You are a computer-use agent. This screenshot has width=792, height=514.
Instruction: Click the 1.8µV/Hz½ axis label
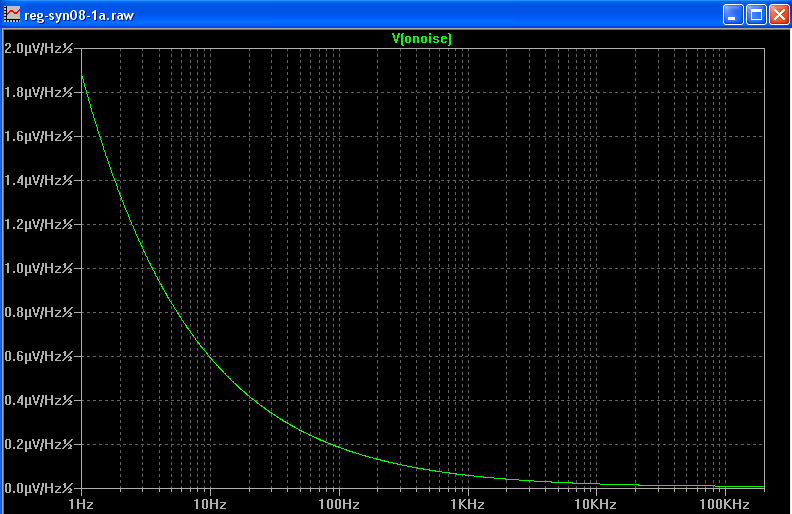(38, 92)
